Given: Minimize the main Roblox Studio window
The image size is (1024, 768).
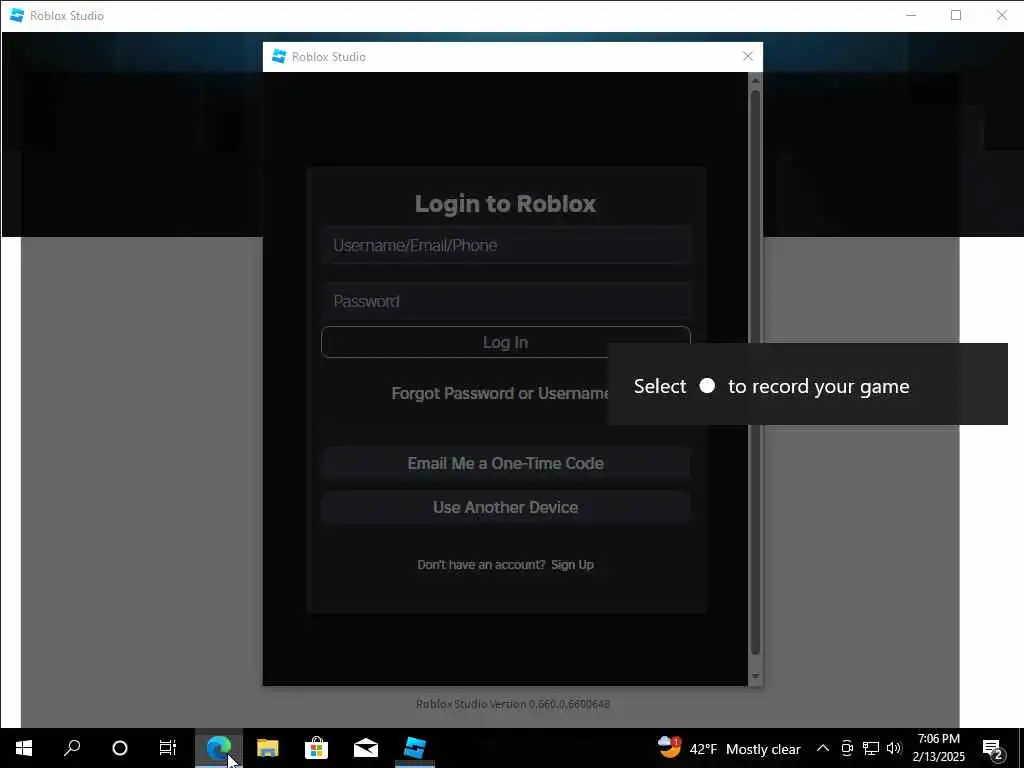Looking at the screenshot, I should [911, 15].
